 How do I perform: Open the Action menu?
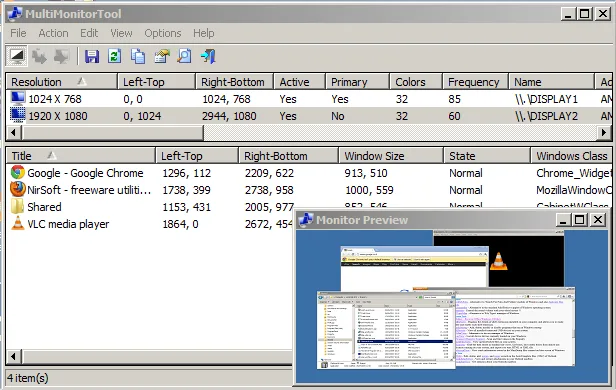(x=53, y=33)
